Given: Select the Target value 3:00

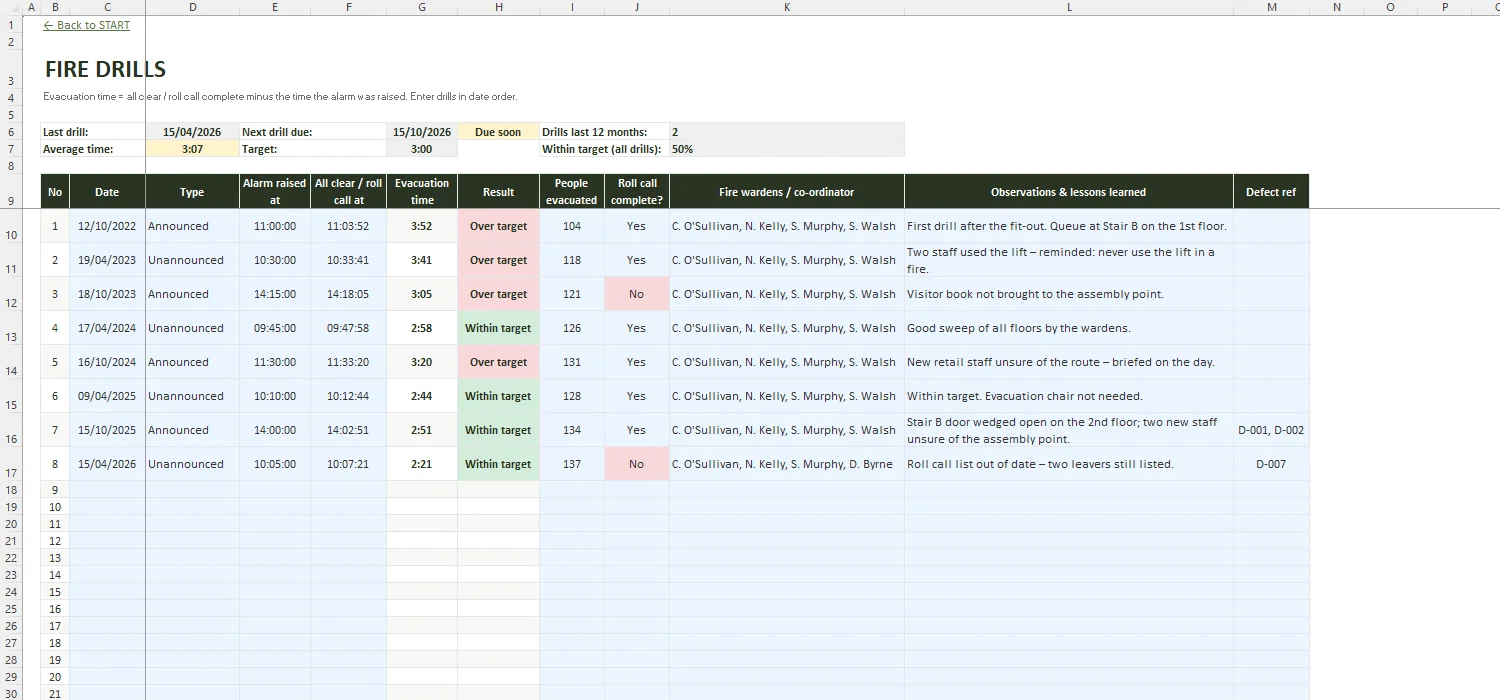Looking at the screenshot, I should (x=422, y=149).
